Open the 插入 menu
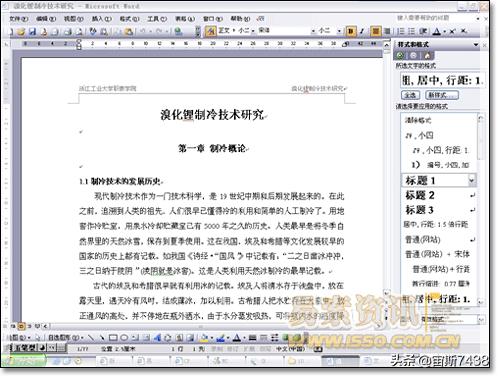The image size is (500, 378). [x=102, y=19]
